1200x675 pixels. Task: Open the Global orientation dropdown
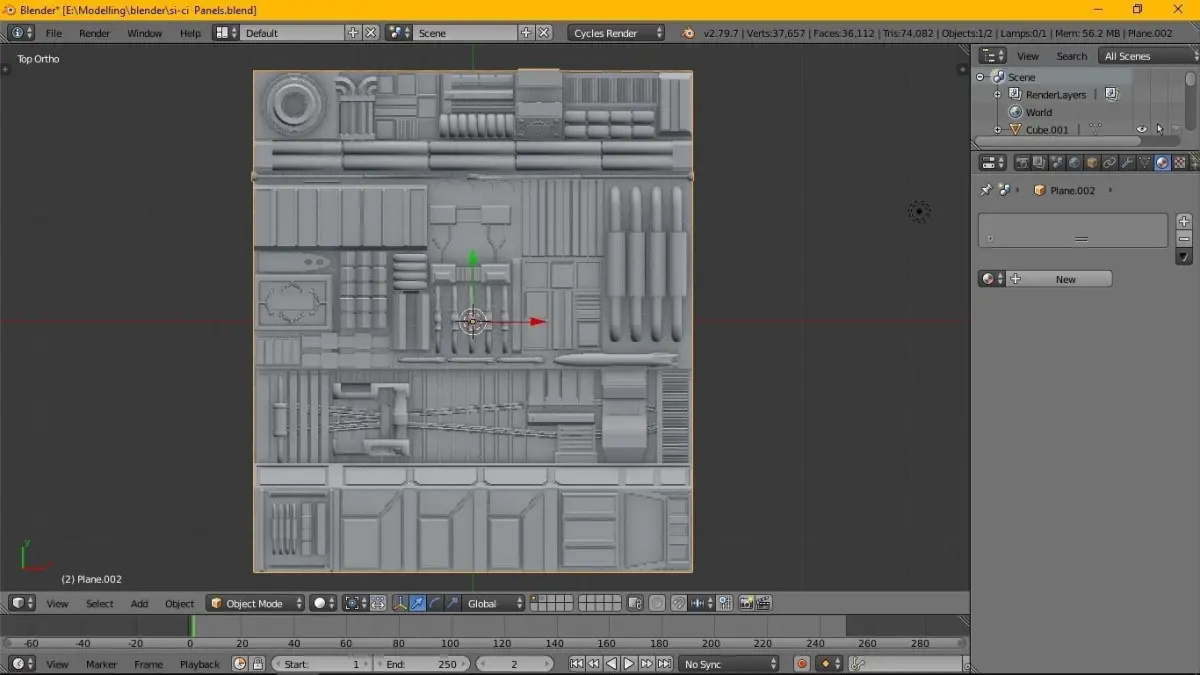(x=495, y=603)
